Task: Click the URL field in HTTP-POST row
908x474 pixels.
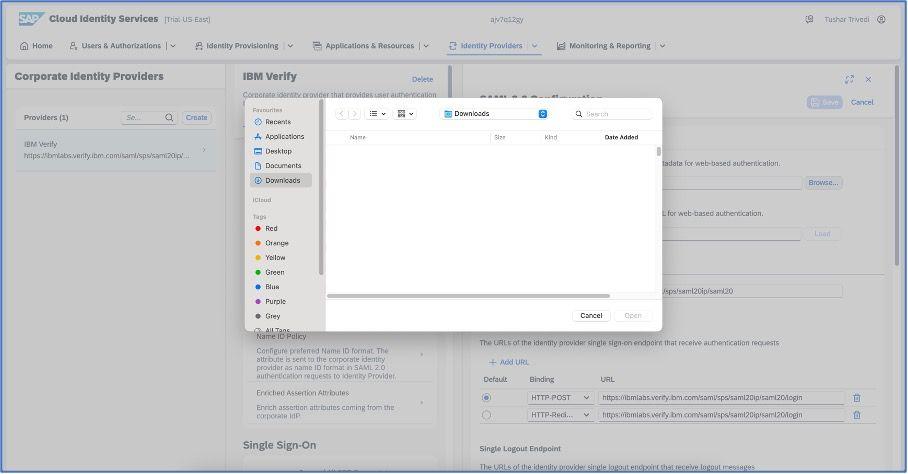Action: pyautogui.click(x=721, y=398)
